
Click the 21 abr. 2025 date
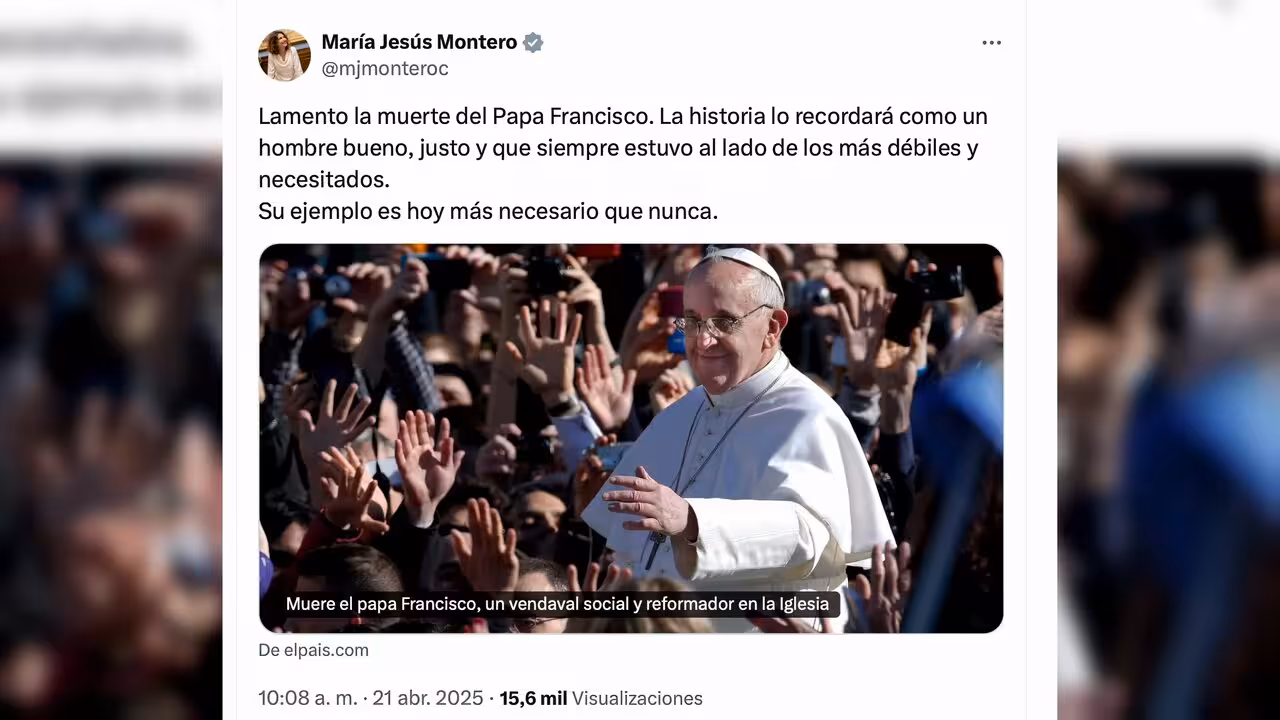pos(428,698)
